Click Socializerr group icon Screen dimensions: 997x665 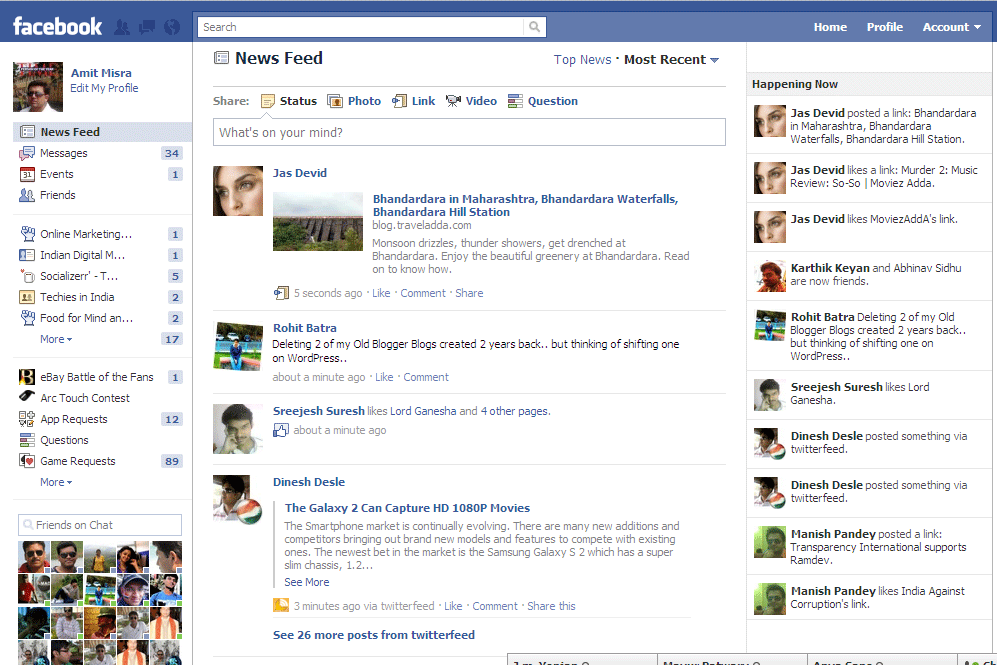click(27, 276)
